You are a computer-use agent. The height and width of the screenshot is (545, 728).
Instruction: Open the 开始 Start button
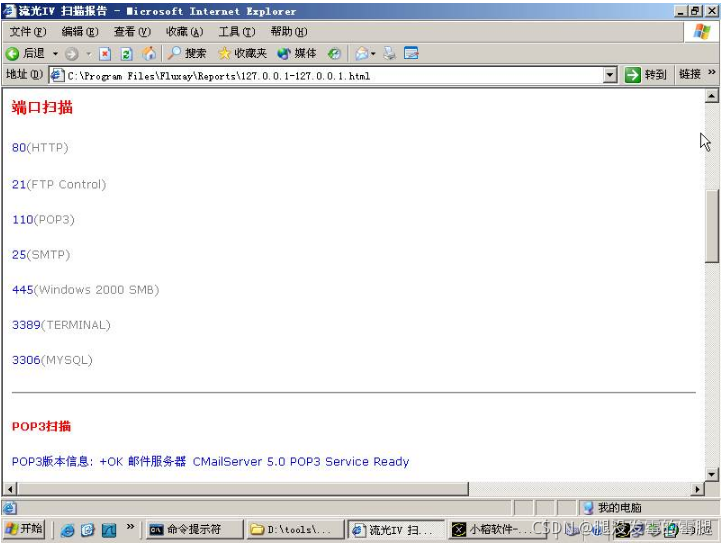24,529
